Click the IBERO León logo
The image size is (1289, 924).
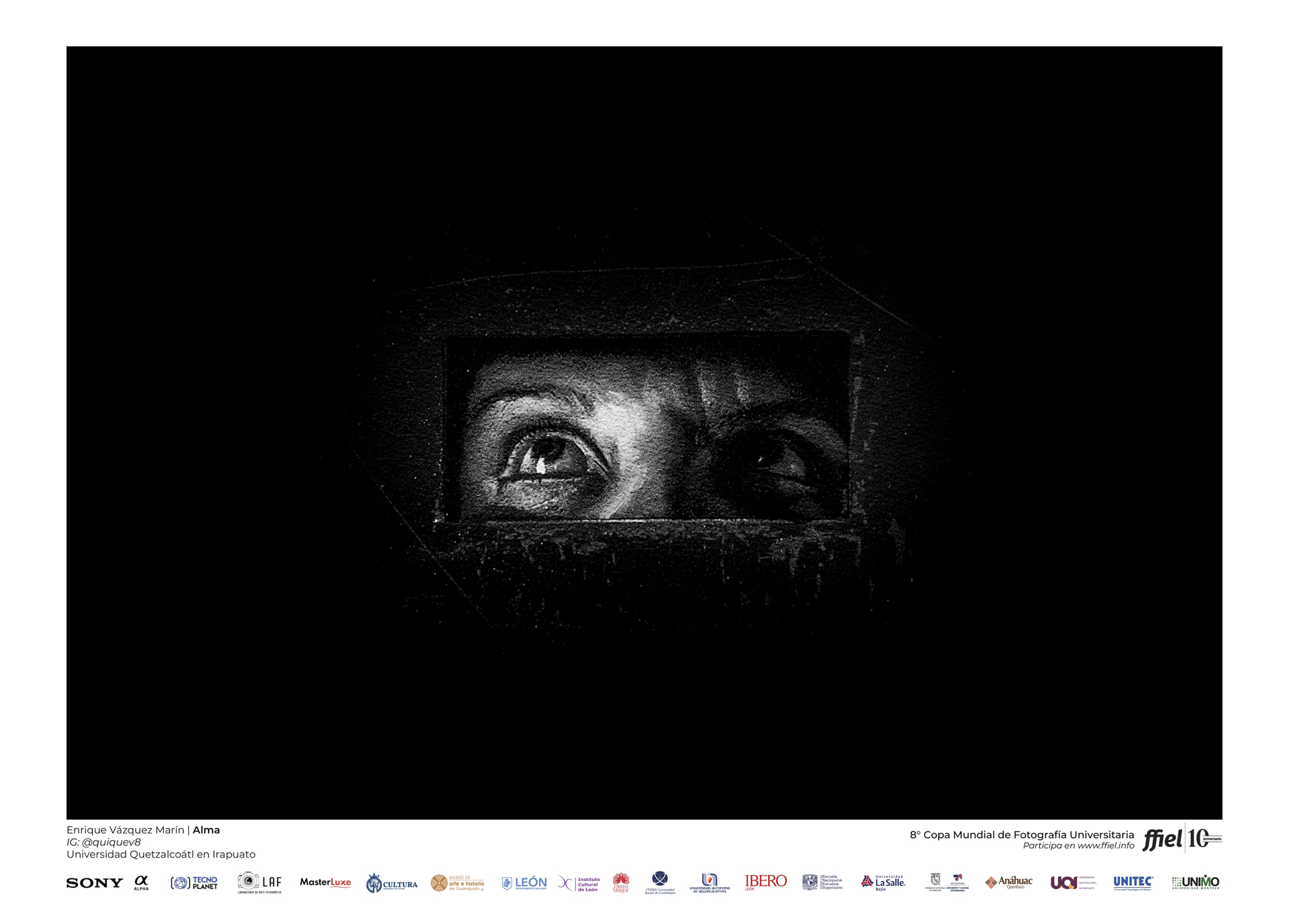coord(765,882)
